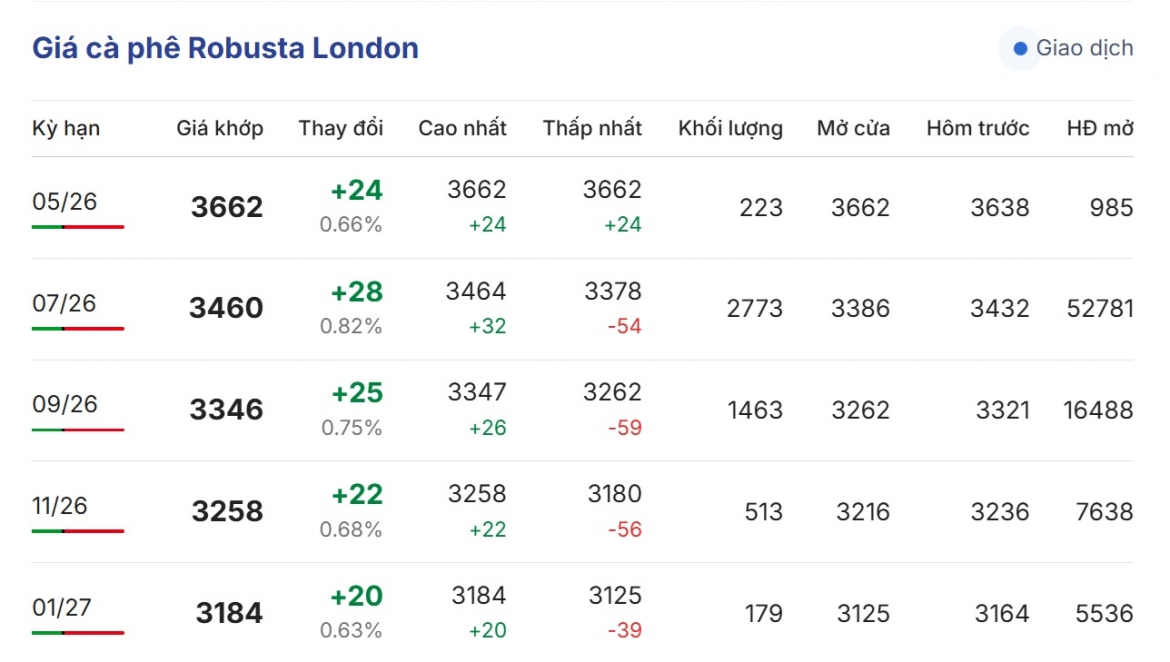The image size is (1170, 662).
Task: Click the Giao dịch status label
Action: pyautogui.click(x=1084, y=49)
